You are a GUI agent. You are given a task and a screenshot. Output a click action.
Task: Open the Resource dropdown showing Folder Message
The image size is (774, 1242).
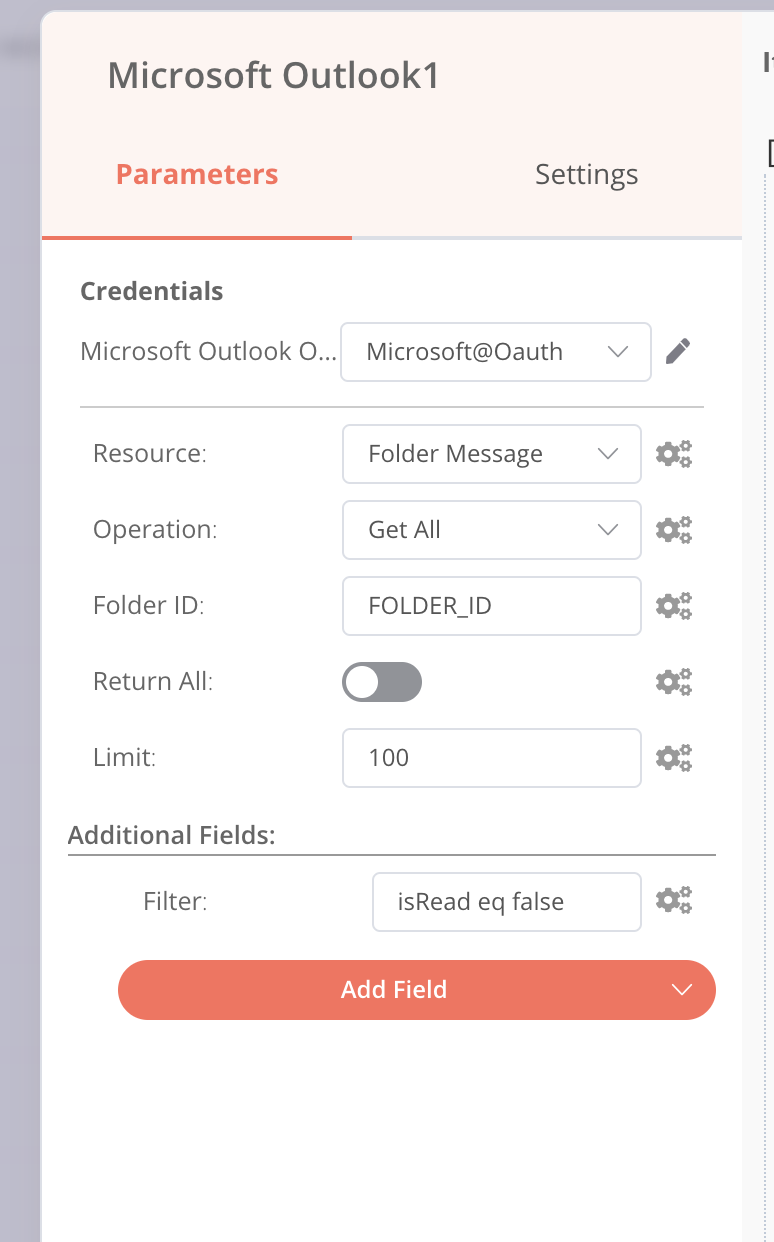[x=491, y=454]
